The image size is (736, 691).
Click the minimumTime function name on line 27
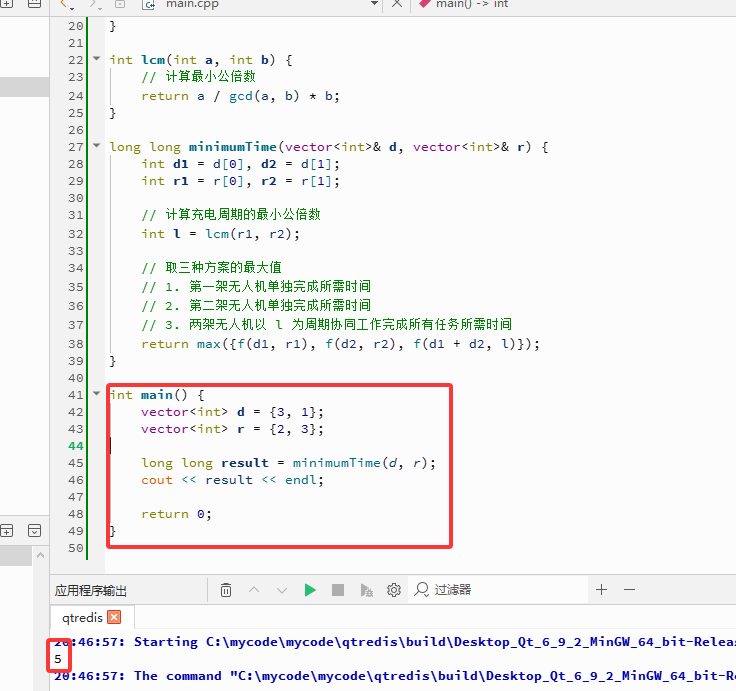tap(232, 147)
